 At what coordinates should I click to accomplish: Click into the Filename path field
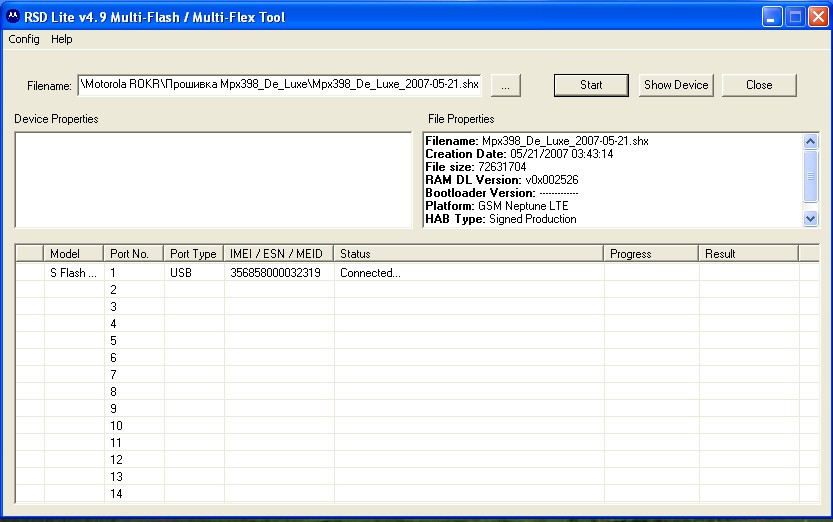coord(279,84)
